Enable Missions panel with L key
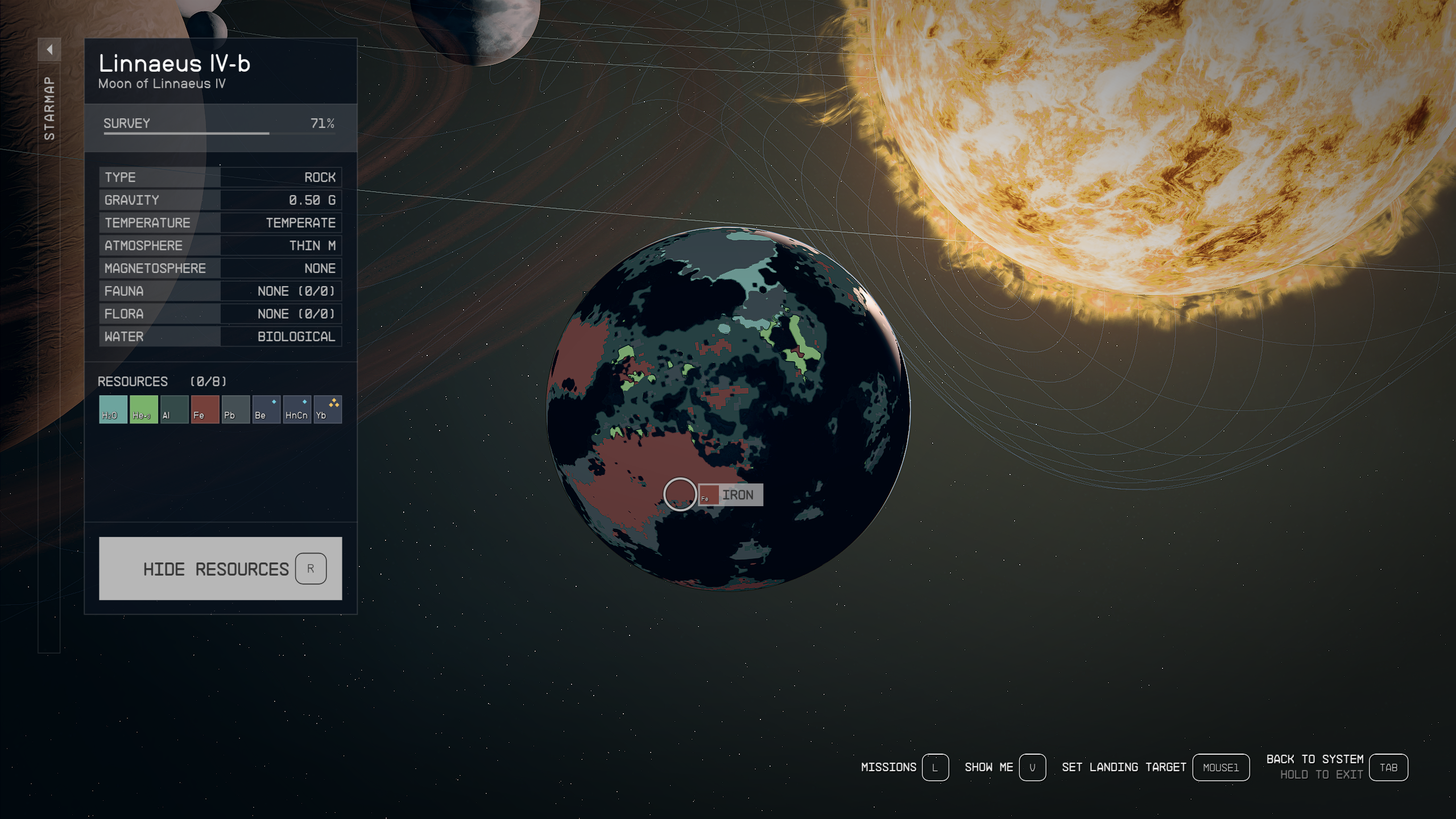This screenshot has height=819, width=1456. point(934,767)
